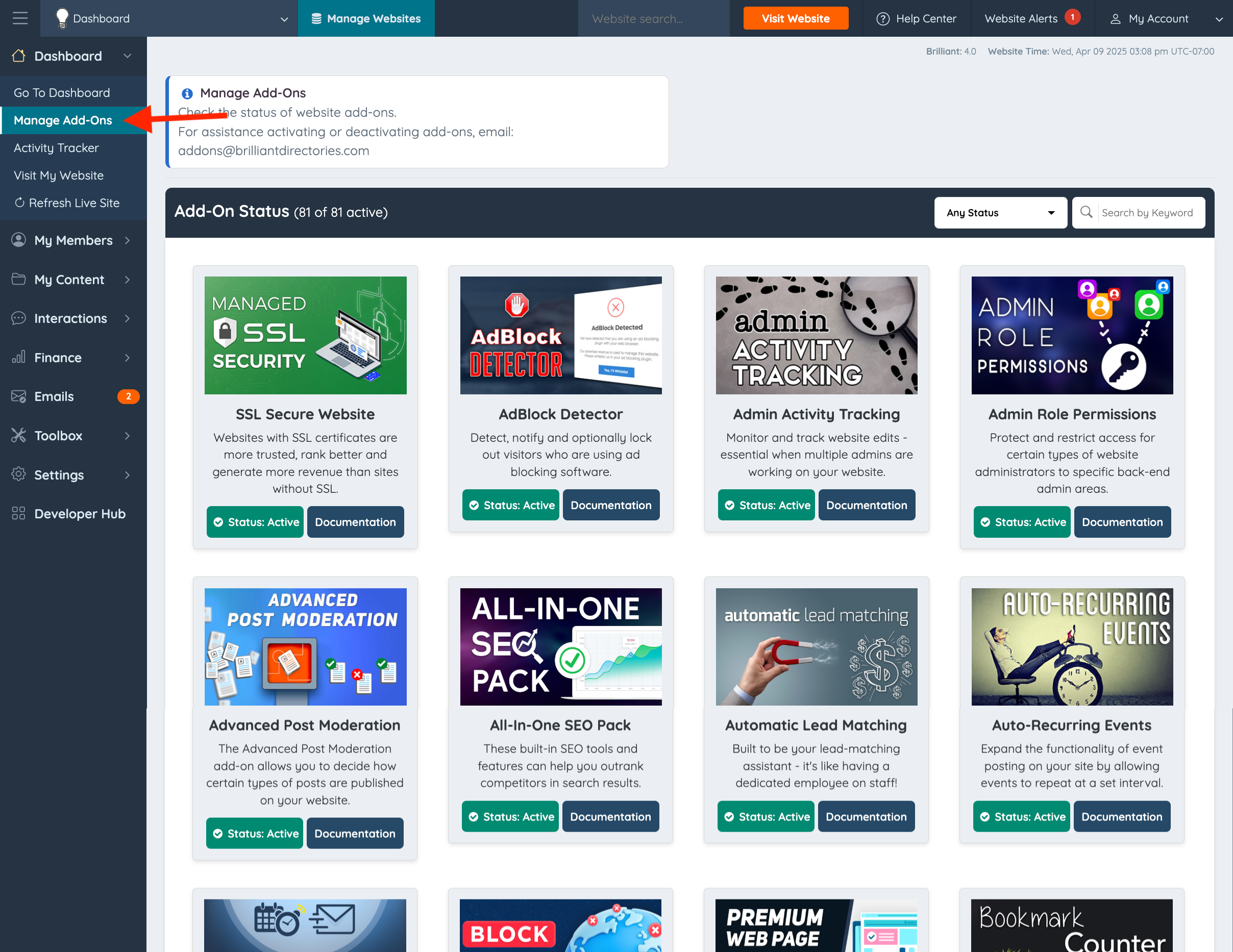Toggle SSL Secure Website Status: Active

(x=255, y=522)
